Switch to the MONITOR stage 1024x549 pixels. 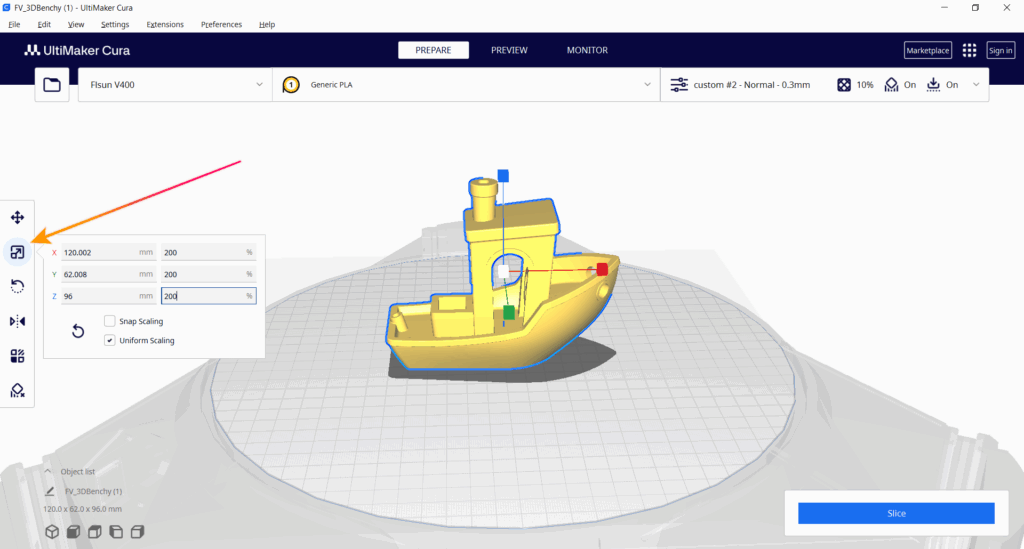587,50
